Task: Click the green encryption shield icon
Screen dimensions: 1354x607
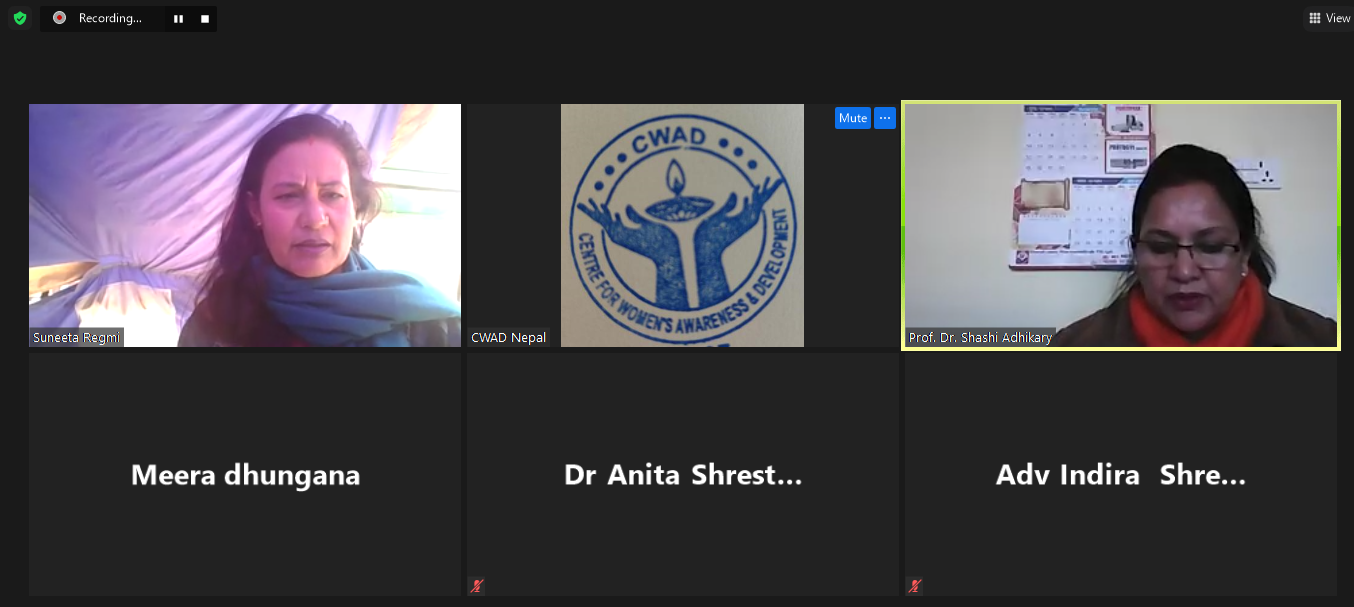Action: (x=19, y=18)
